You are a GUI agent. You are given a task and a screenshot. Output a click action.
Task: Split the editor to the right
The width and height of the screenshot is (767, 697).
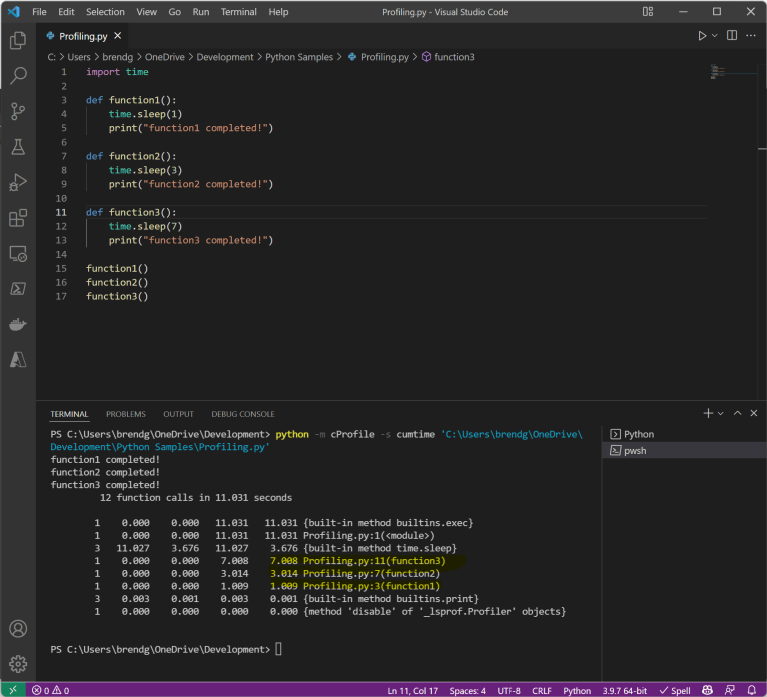pos(732,35)
